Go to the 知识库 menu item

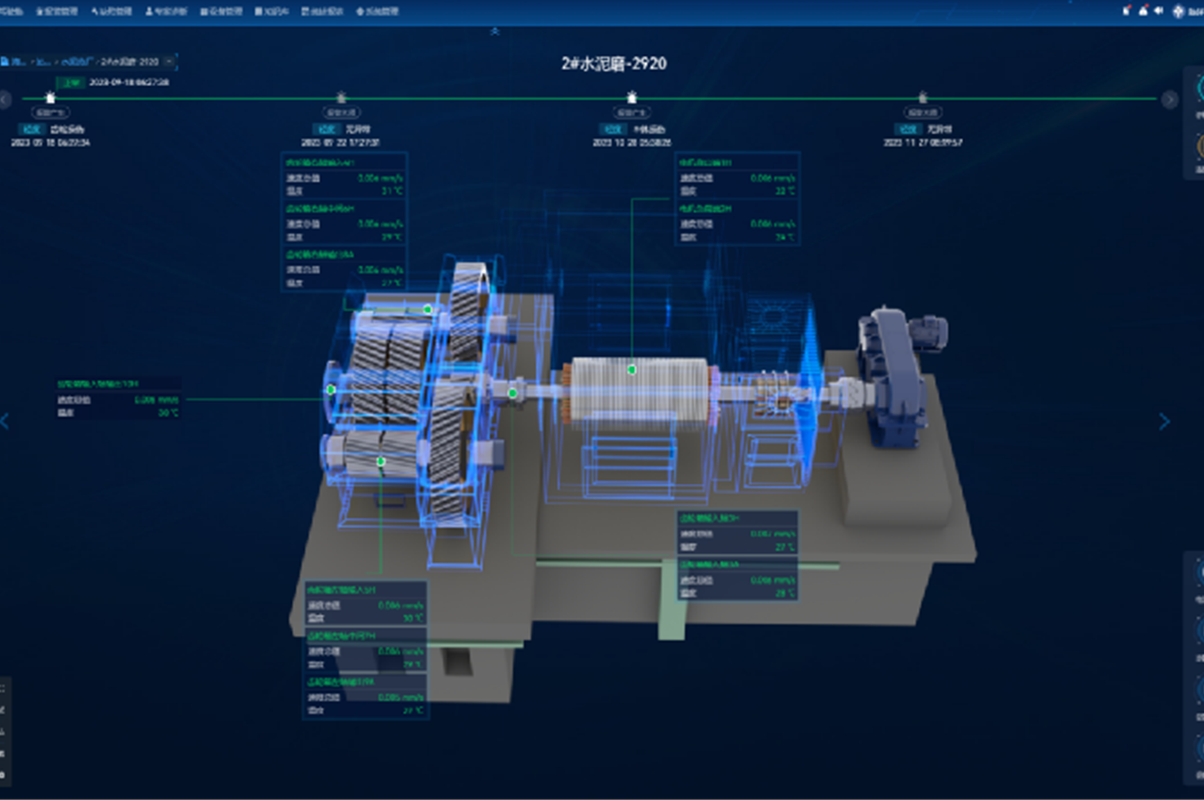pos(271,12)
